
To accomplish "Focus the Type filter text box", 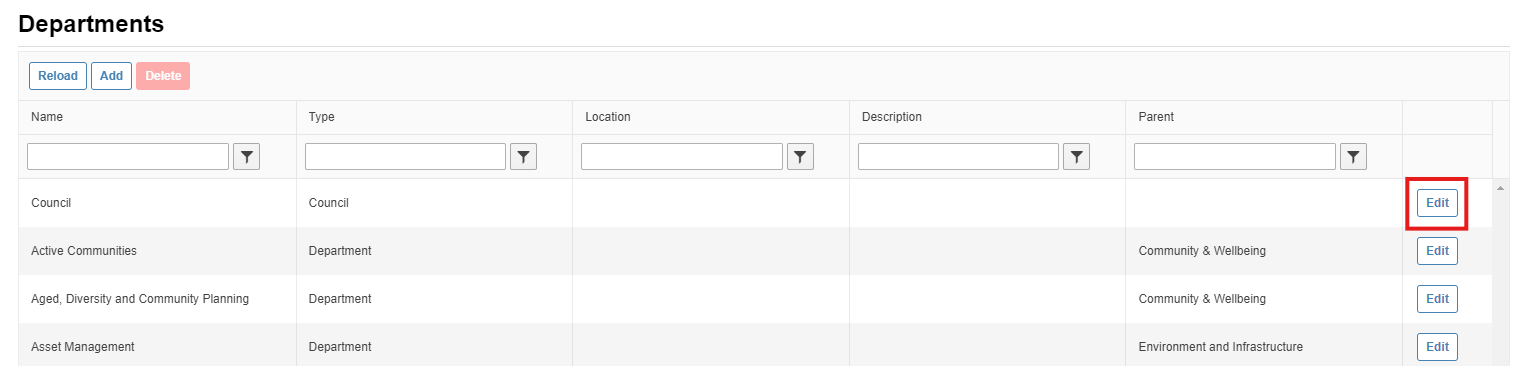I will click(405, 157).
